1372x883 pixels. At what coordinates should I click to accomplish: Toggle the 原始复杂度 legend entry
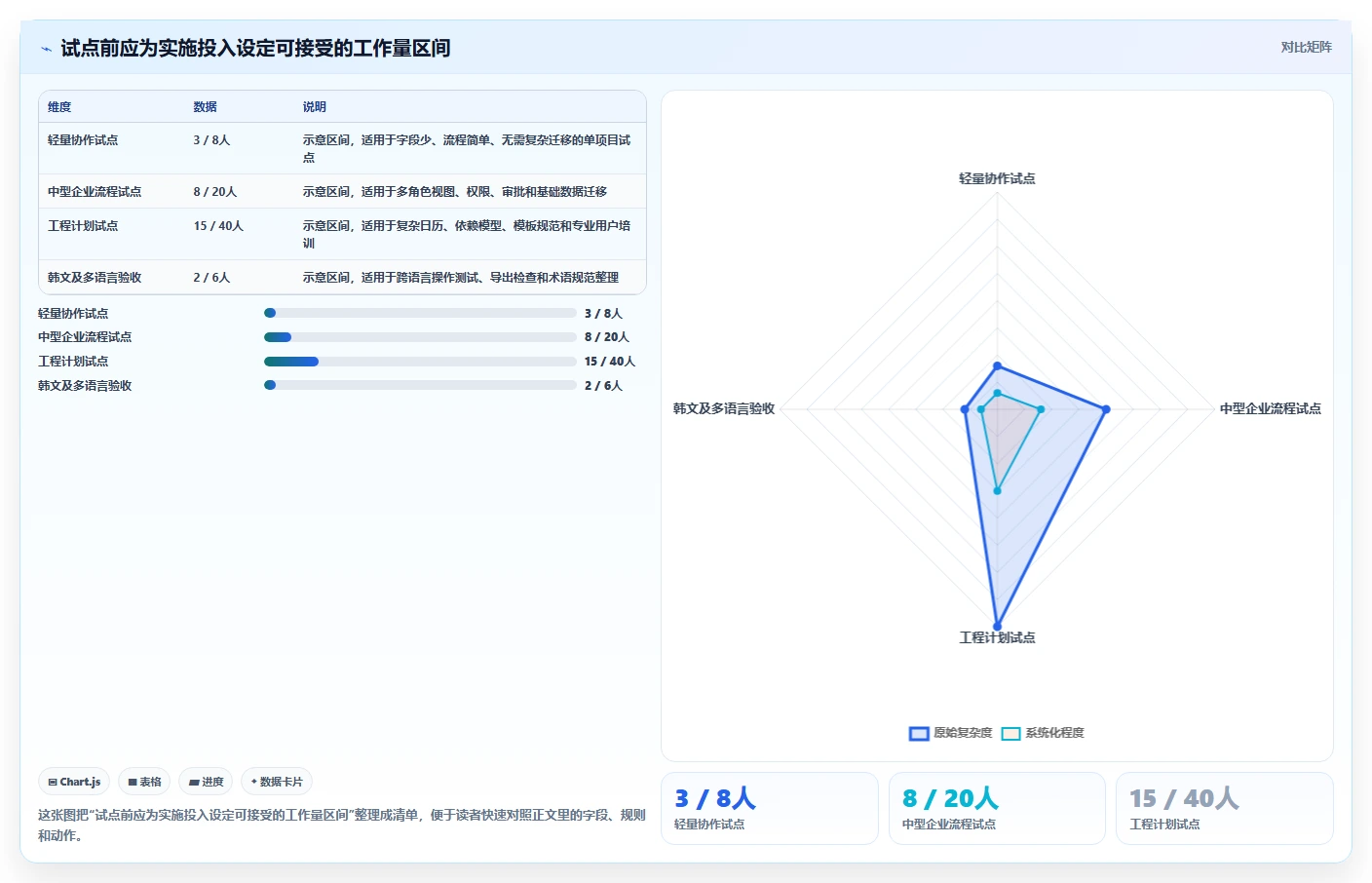(x=950, y=733)
